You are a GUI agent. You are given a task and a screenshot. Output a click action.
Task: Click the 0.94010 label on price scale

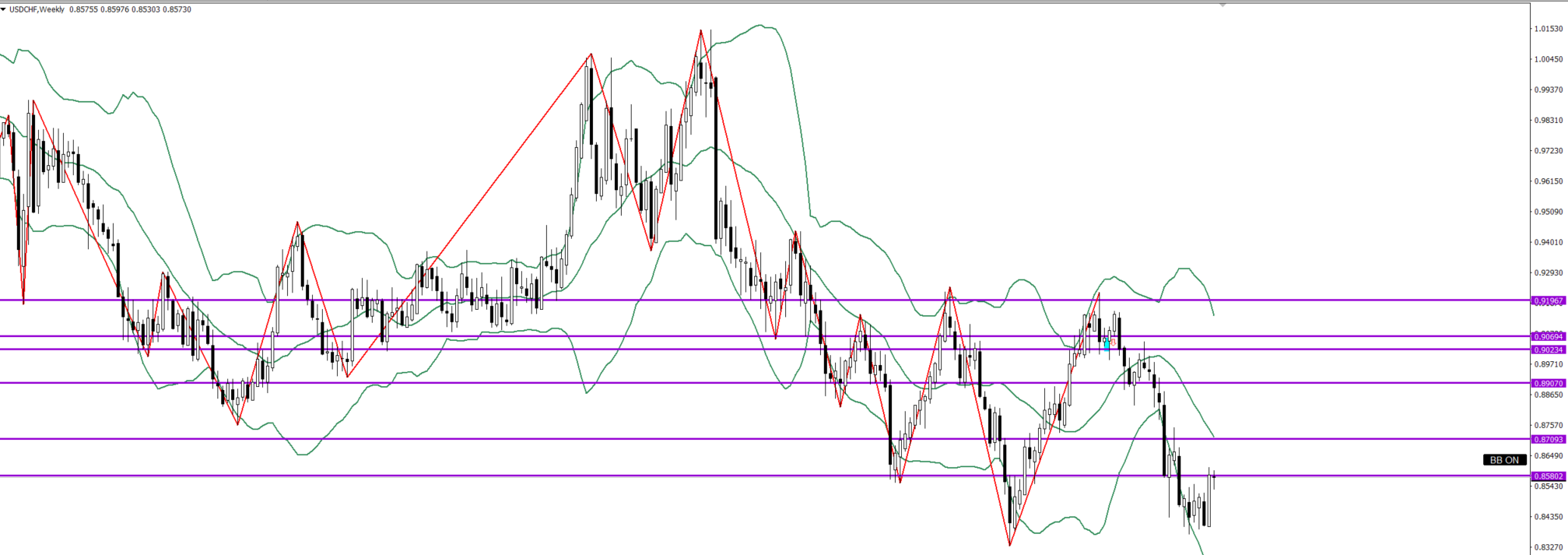pyautogui.click(x=1548, y=242)
